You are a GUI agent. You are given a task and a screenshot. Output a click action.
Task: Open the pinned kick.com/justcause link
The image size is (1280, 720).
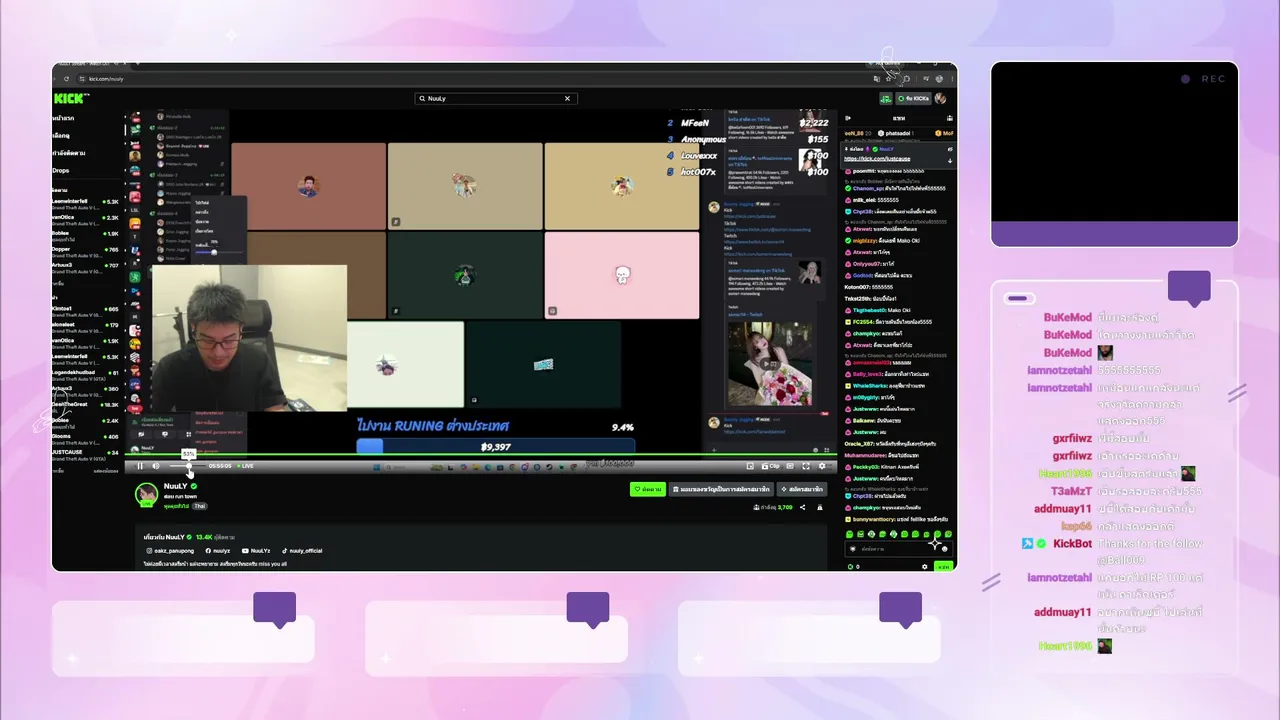coord(877,159)
